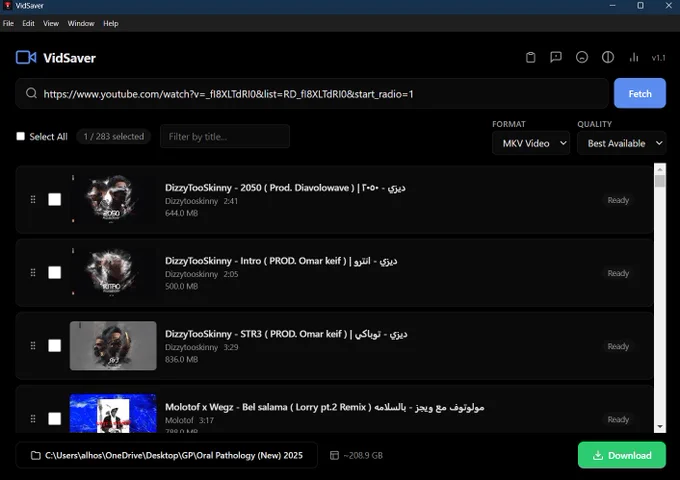Click the scrollbar down arrow
Screen dimensions: 680x480
point(660,427)
